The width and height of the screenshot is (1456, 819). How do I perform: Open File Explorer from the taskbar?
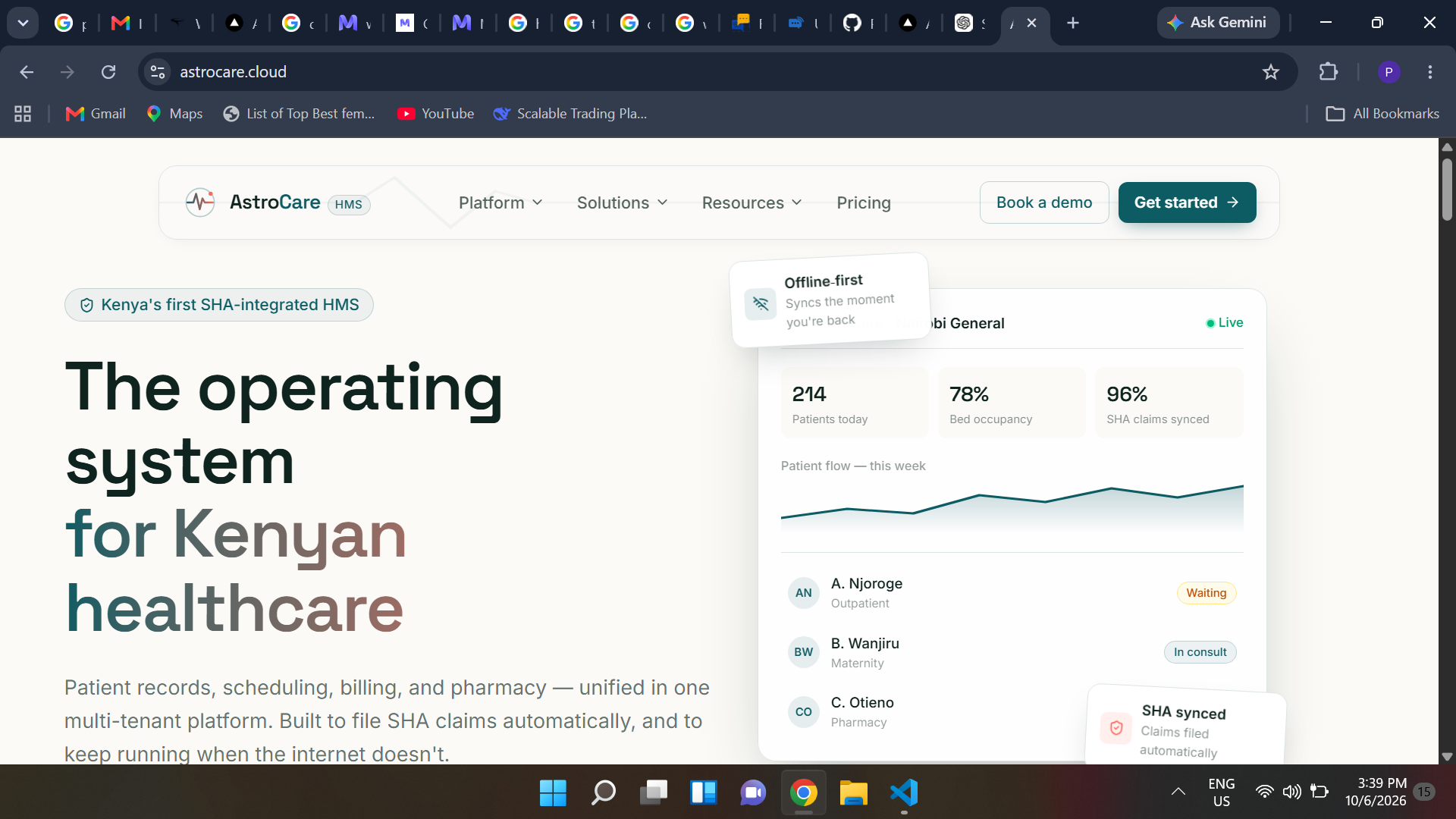pyautogui.click(x=854, y=793)
